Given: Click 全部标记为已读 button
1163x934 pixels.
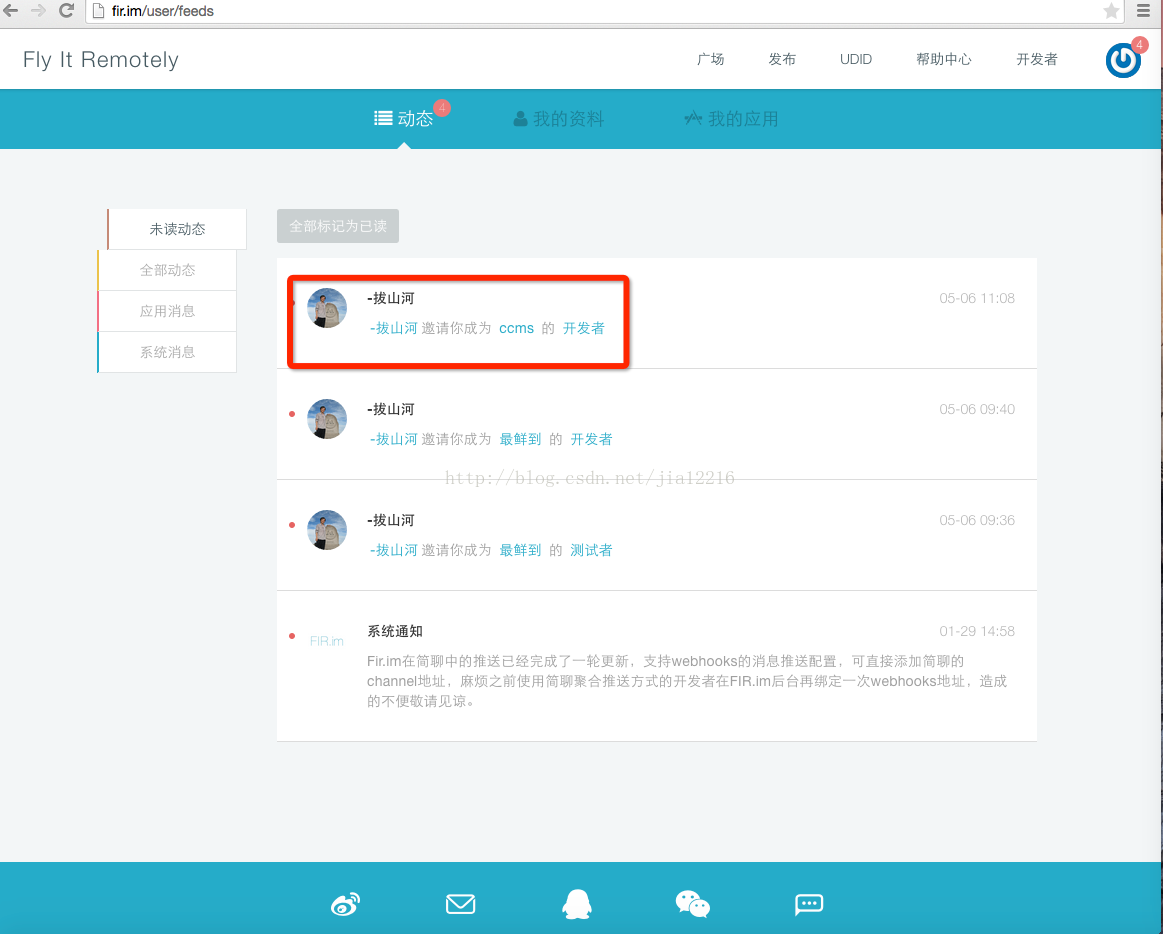Looking at the screenshot, I should pyautogui.click(x=338, y=226).
